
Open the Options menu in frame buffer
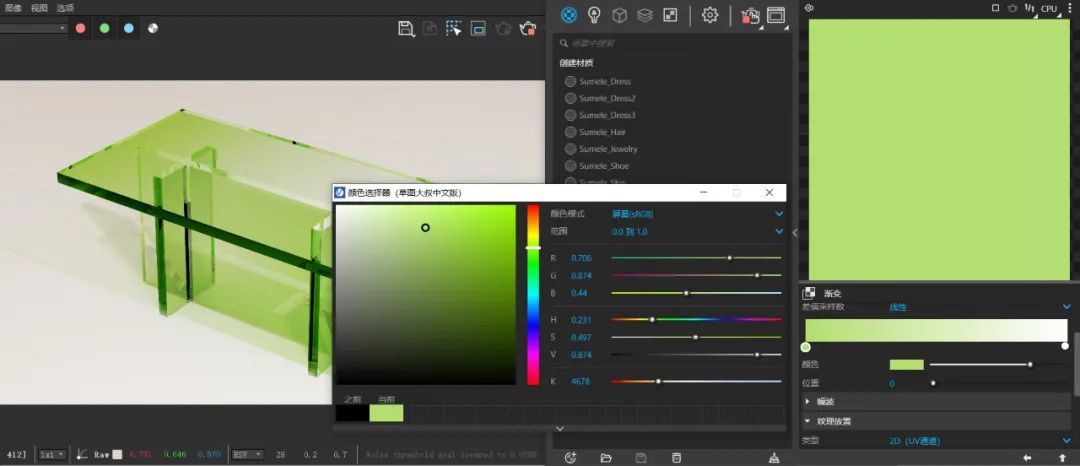point(65,8)
